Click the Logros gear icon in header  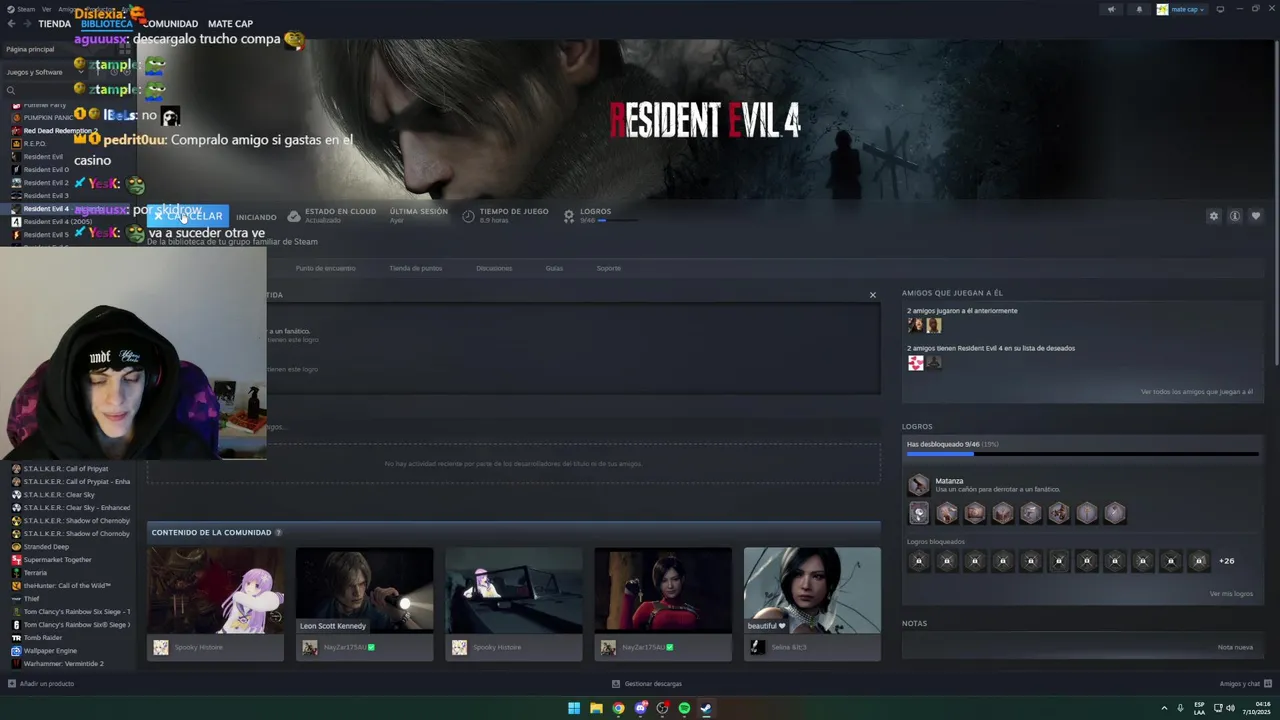pos(569,216)
